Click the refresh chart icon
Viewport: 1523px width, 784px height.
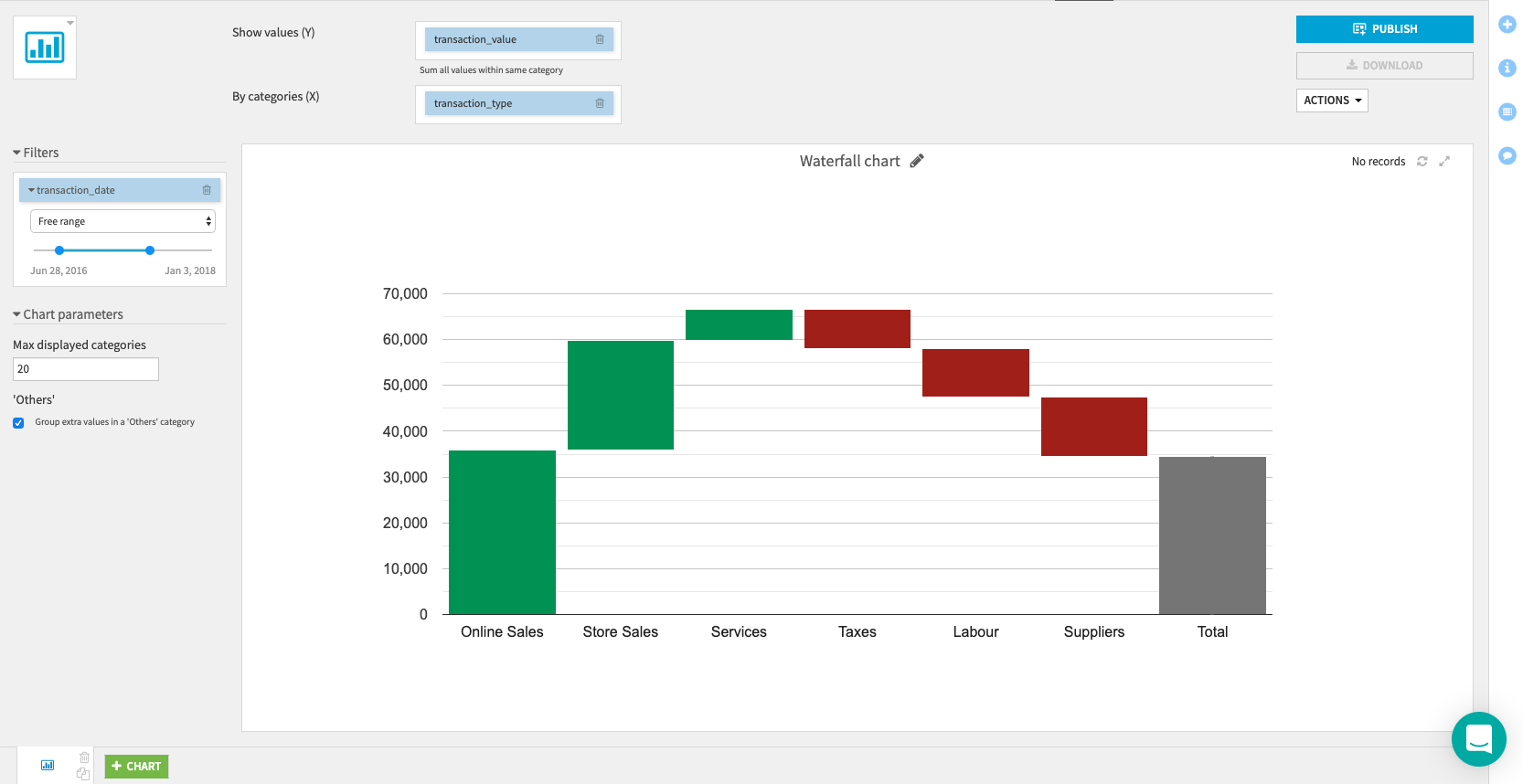(x=1422, y=162)
